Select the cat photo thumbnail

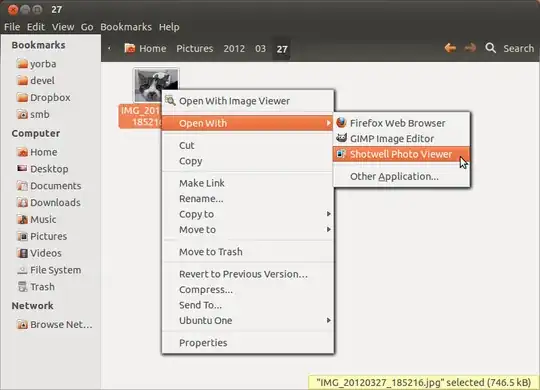pyautogui.click(x=156, y=85)
